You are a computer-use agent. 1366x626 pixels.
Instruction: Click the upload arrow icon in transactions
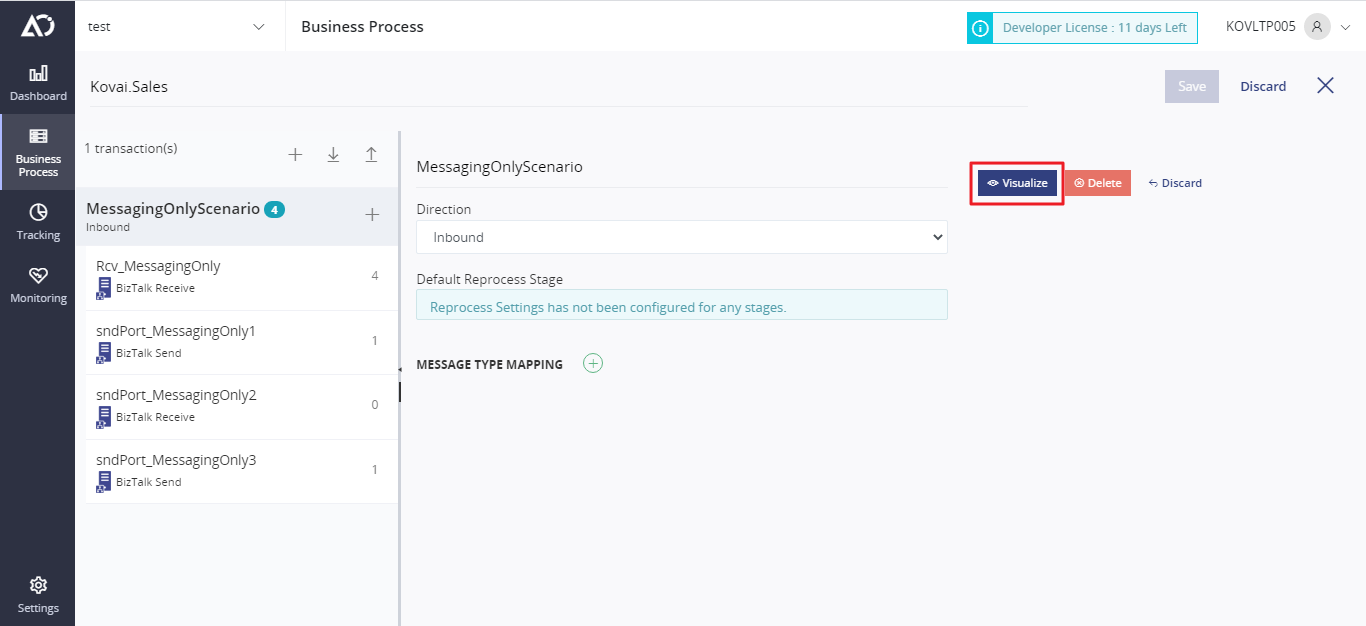pyautogui.click(x=371, y=155)
